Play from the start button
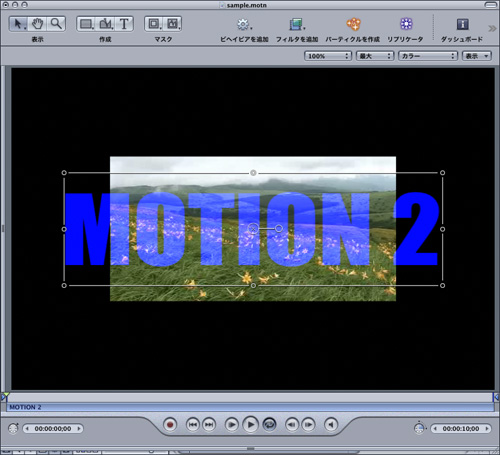 click(232, 425)
